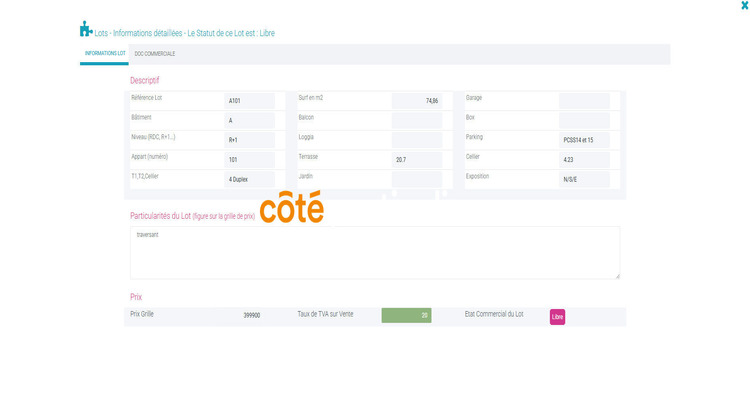Close the lot details window
750x420 pixels.
(743, 6)
